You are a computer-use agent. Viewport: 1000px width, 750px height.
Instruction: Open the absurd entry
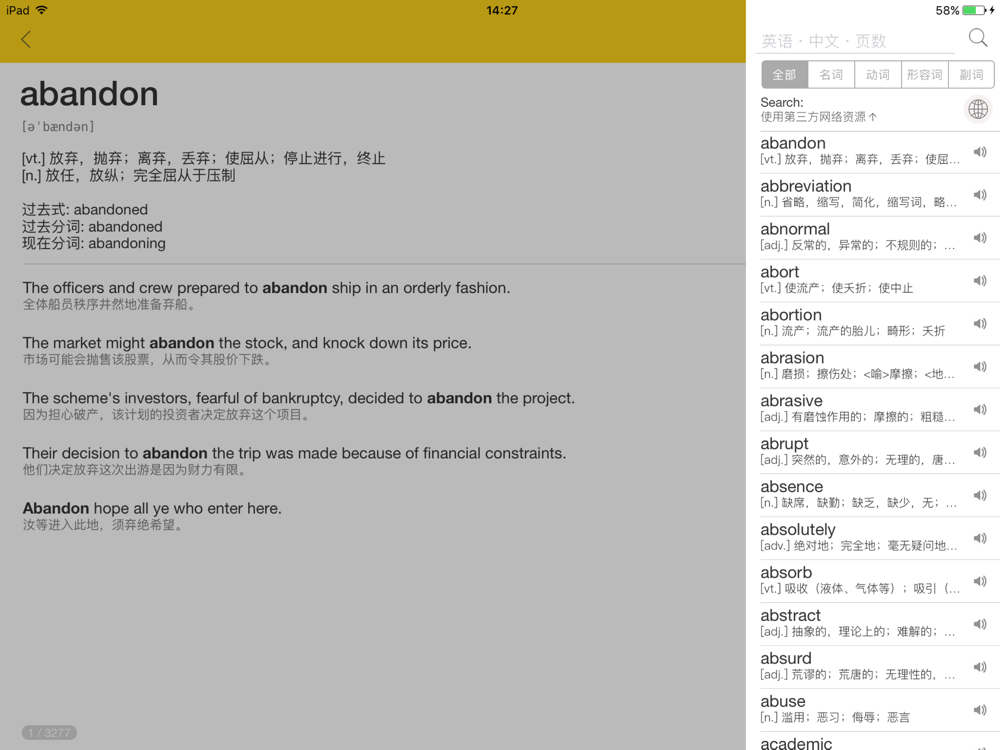coord(872,667)
